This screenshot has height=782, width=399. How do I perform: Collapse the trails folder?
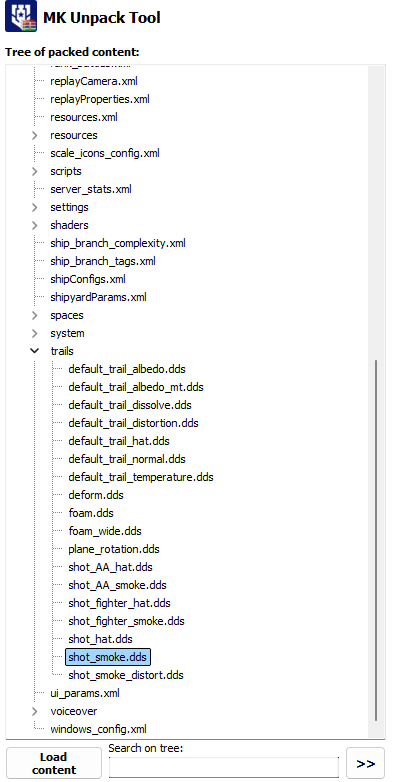pos(34,351)
